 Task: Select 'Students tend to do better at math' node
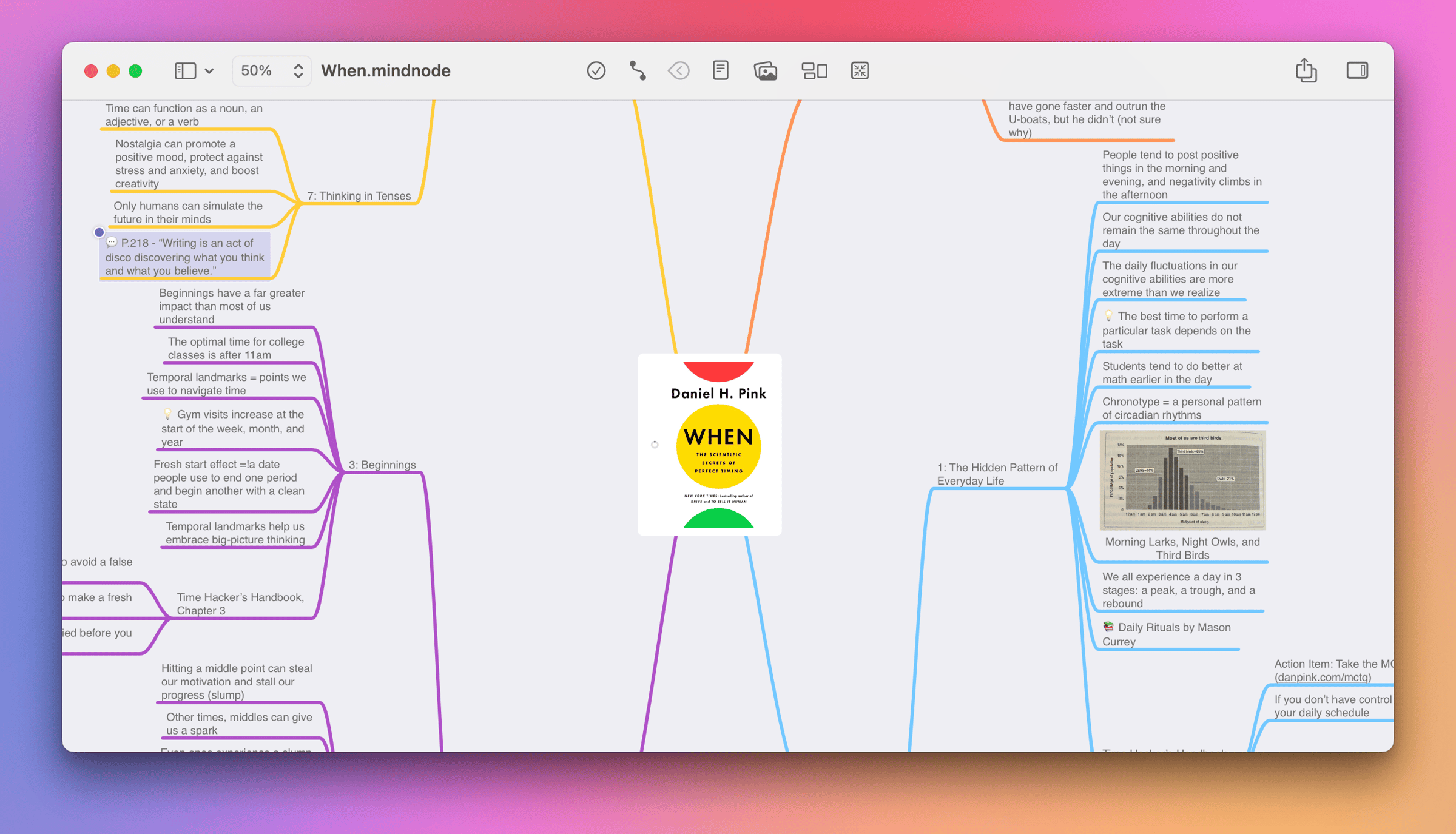coord(1172,372)
